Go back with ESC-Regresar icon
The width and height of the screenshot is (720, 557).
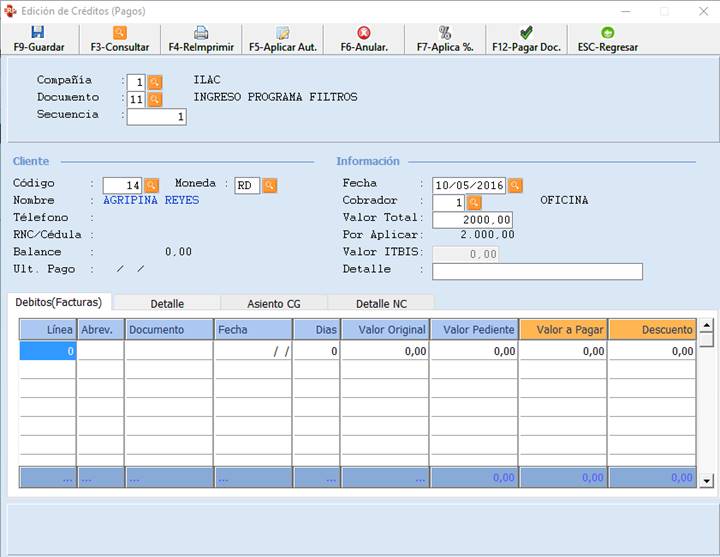pos(607,33)
